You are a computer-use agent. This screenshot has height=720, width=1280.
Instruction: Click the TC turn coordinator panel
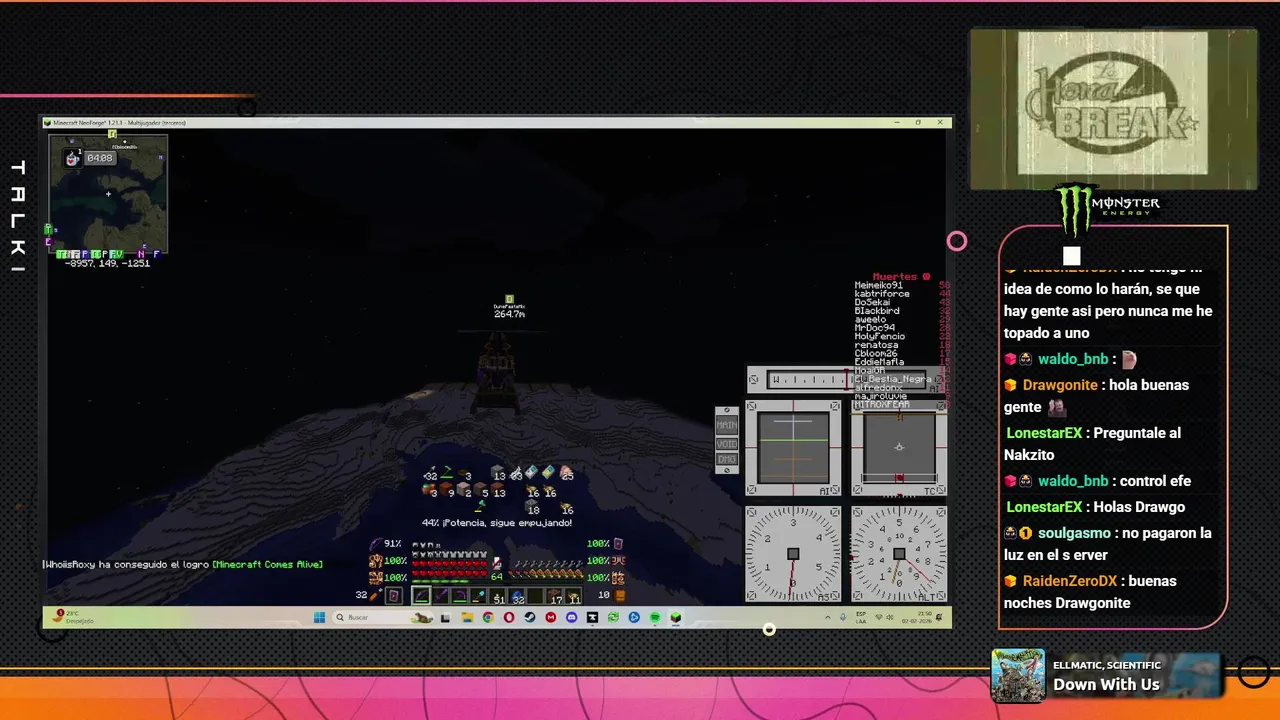pyautogui.click(x=899, y=447)
